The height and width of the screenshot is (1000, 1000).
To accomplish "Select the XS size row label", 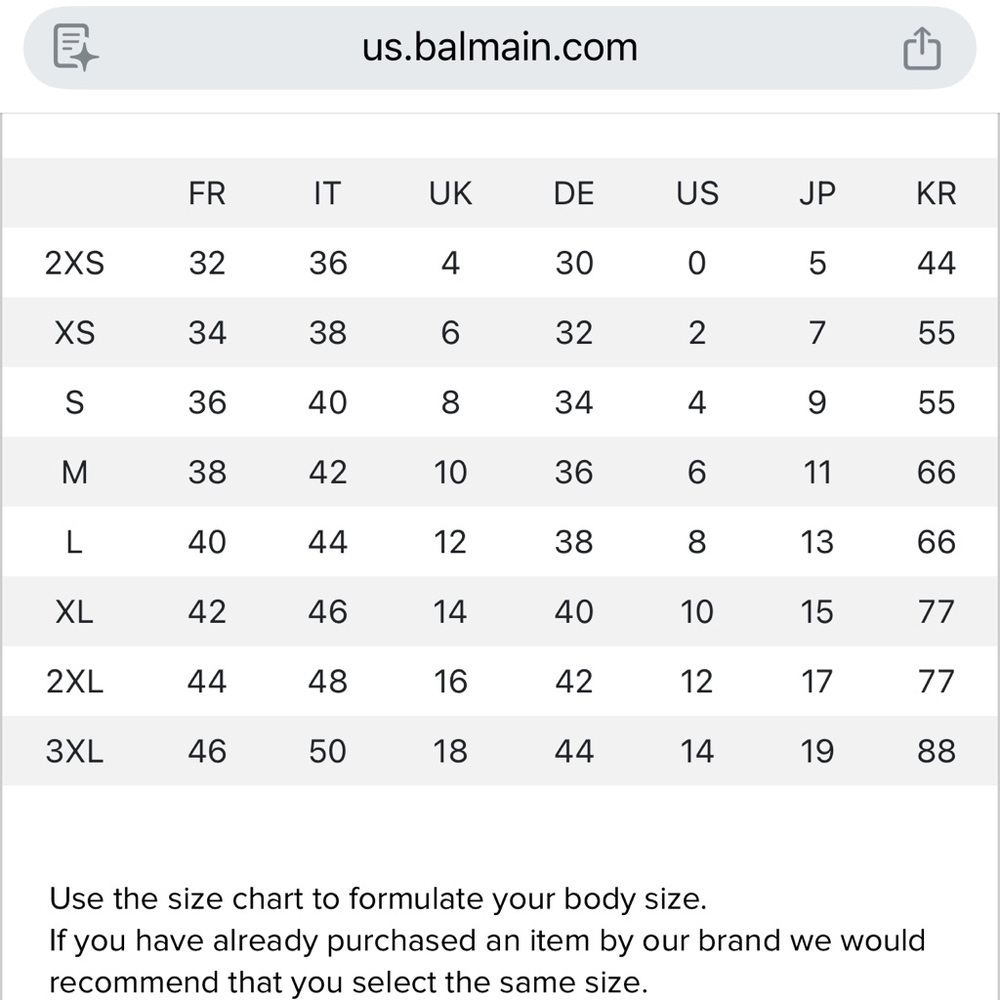I will (x=75, y=333).
